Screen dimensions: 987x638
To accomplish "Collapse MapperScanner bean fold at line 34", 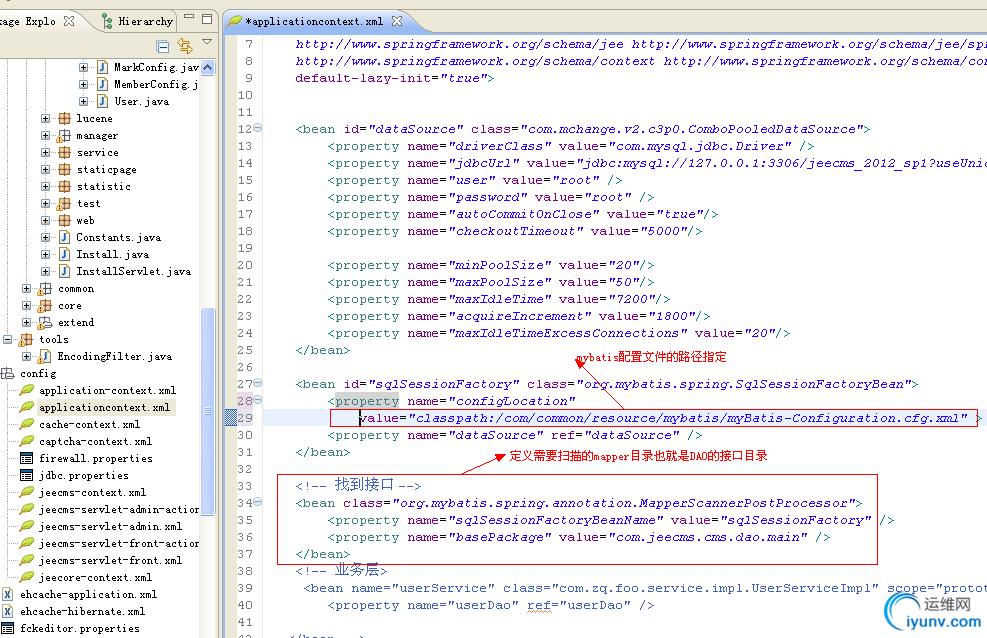I will [x=257, y=501].
